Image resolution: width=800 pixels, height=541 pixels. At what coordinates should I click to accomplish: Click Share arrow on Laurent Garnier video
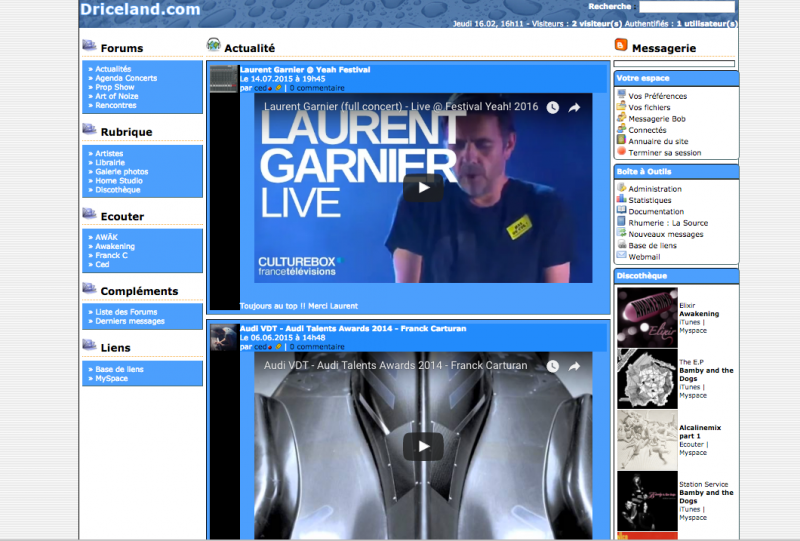point(574,107)
